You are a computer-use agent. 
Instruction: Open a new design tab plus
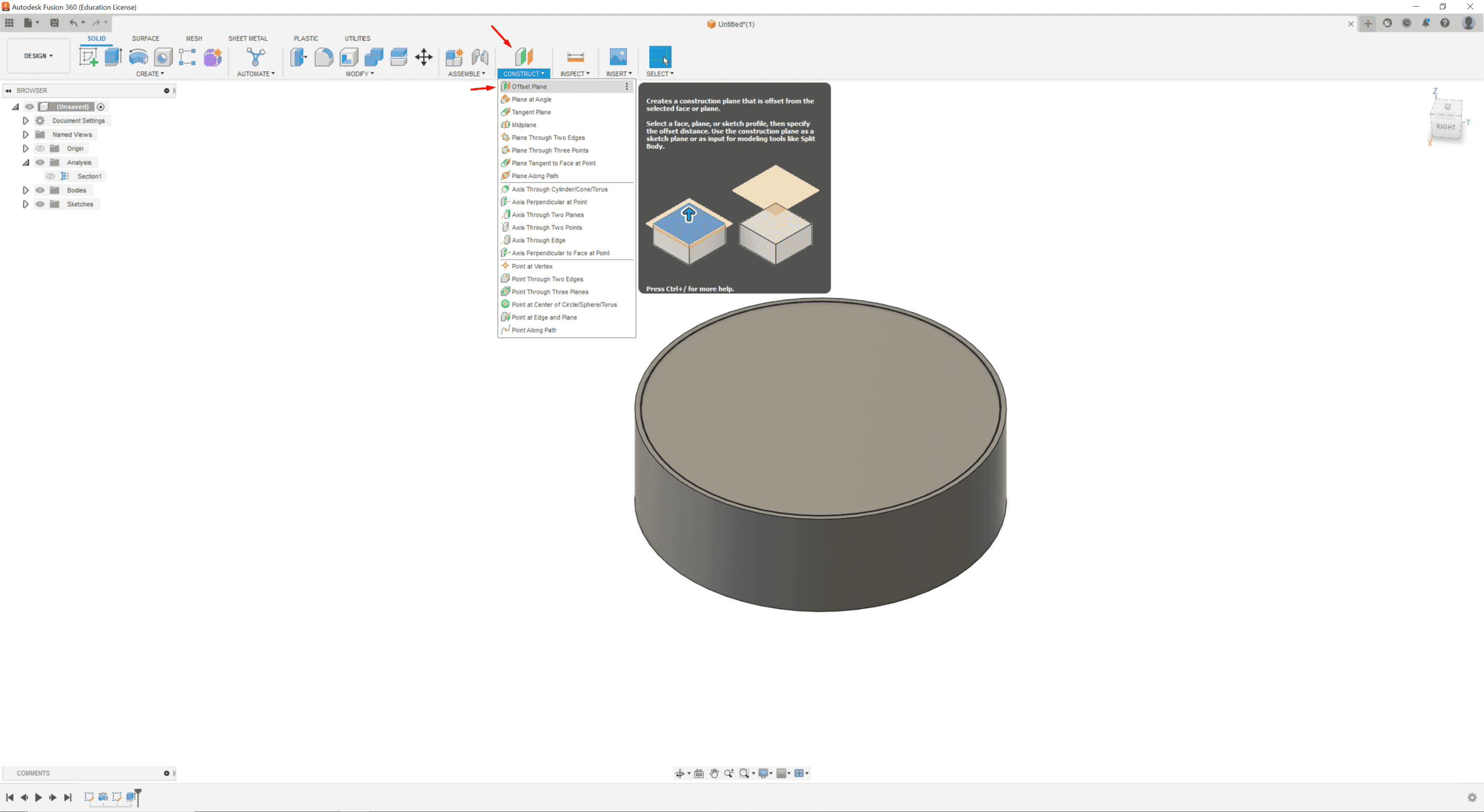[1368, 24]
